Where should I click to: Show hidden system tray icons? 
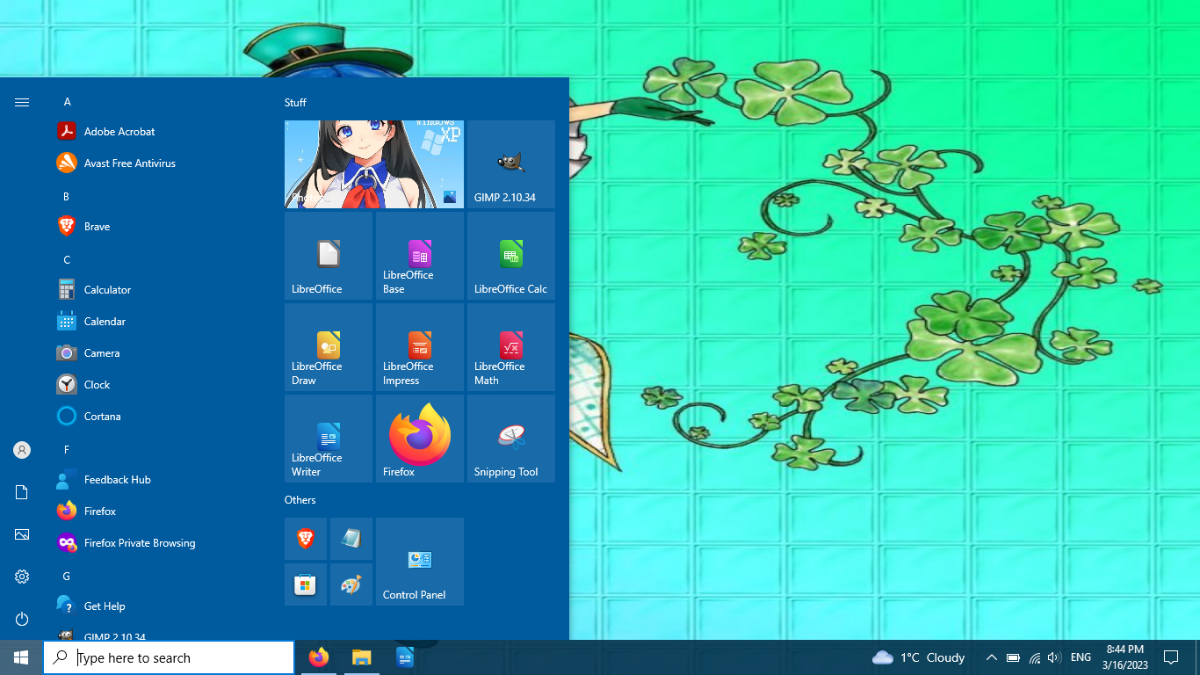[x=991, y=657]
